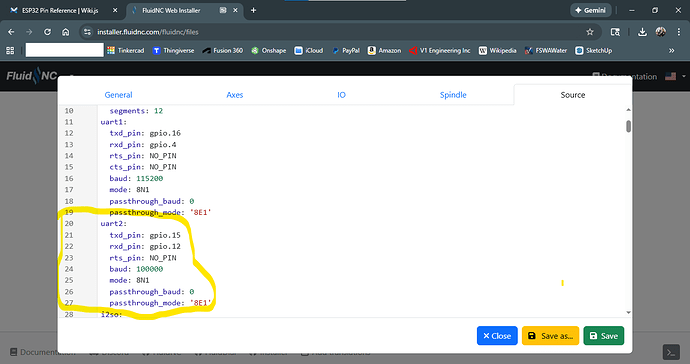This screenshot has height=364, width=690.
Task: Open the Chrome profile avatar menu
Action: click(661, 32)
